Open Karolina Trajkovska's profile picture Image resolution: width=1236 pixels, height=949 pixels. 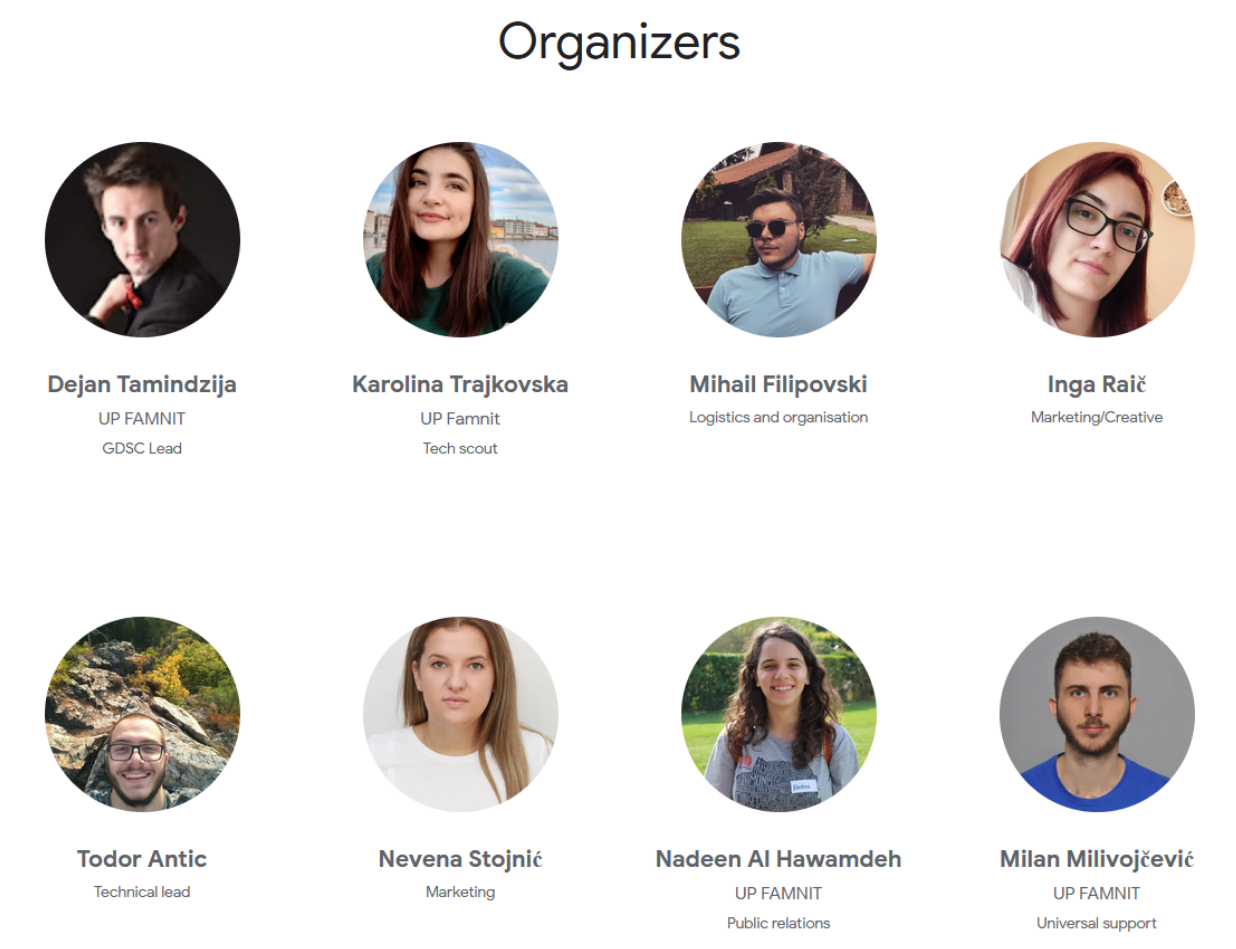coord(460,239)
